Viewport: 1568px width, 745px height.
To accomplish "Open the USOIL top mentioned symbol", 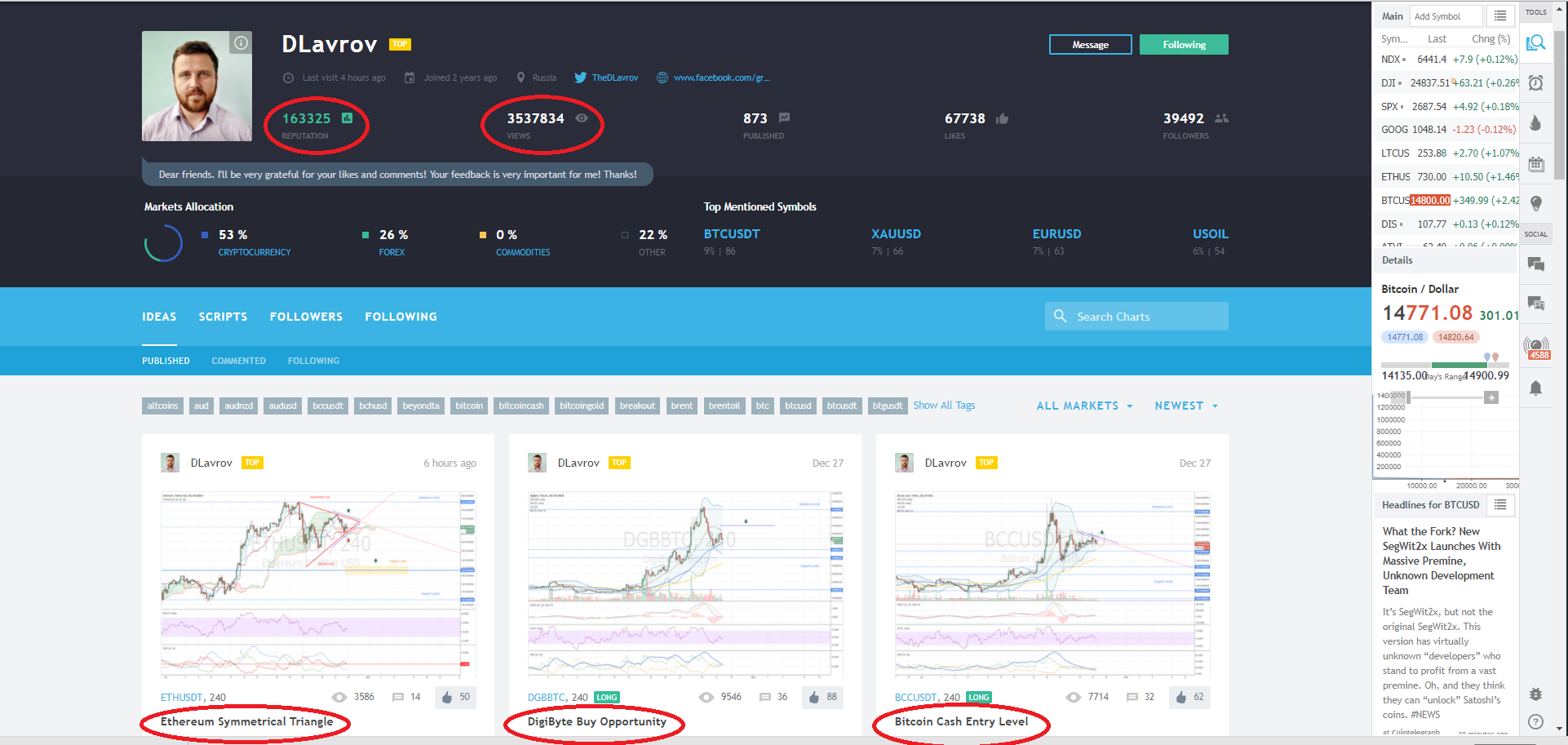I will coord(1210,234).
